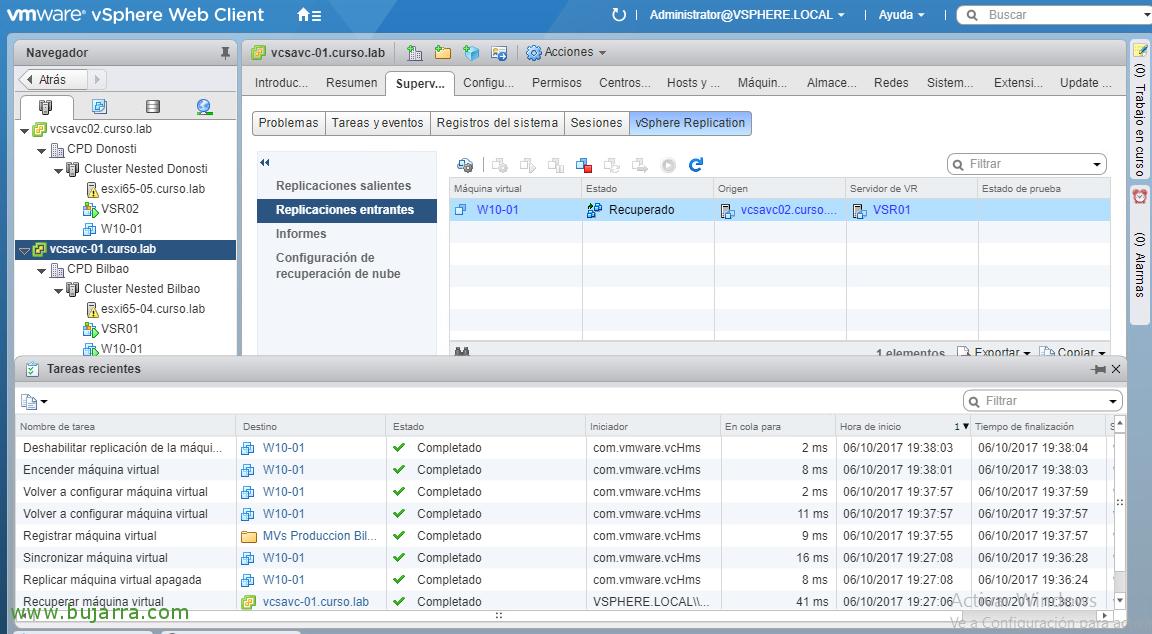Viewport: 1152px width, 634px height.
Task: Select Replicaciones salientes in side menu
Action: pyautogui.click(x=344, y=186)
